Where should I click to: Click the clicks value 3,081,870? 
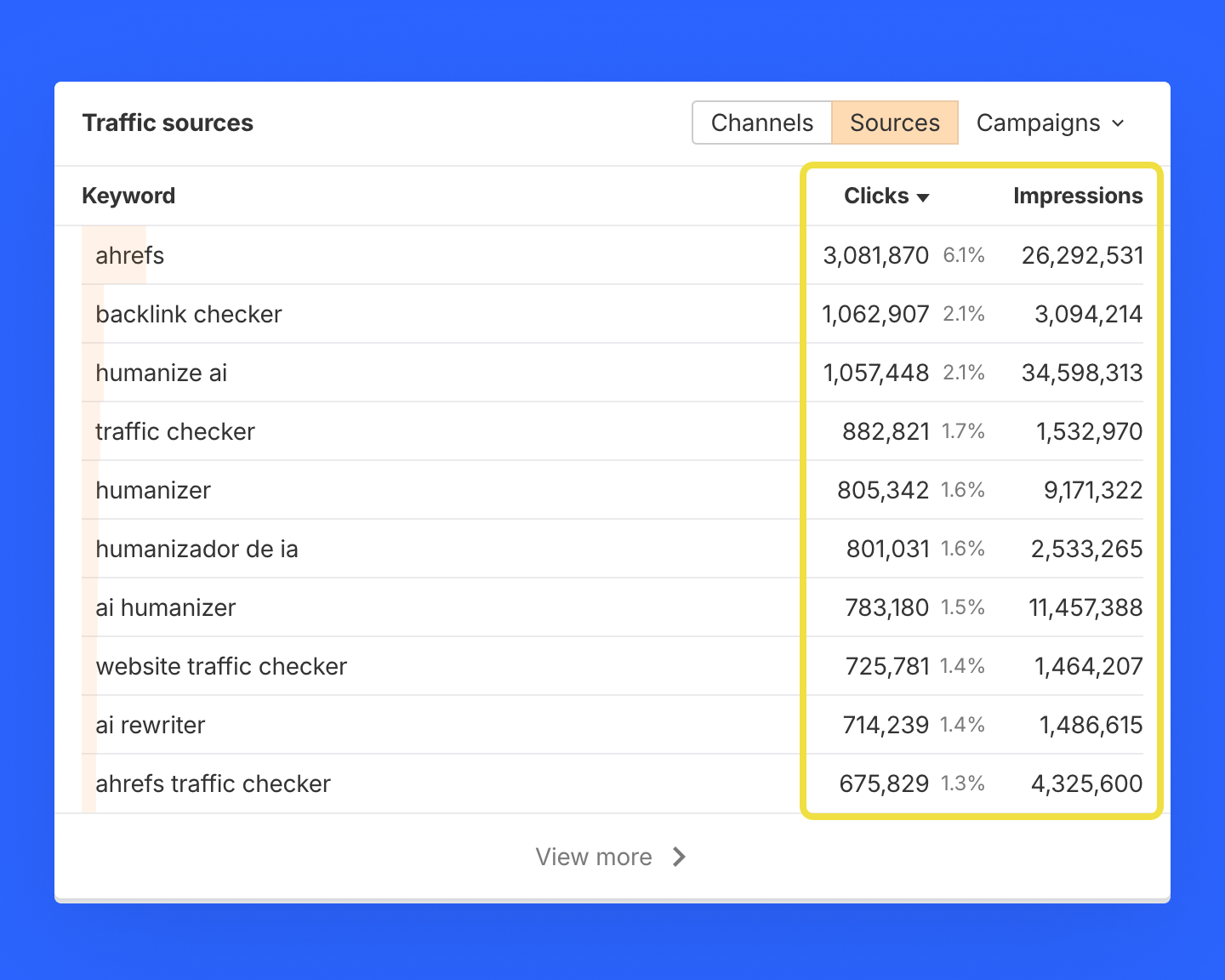pos(876,255)
